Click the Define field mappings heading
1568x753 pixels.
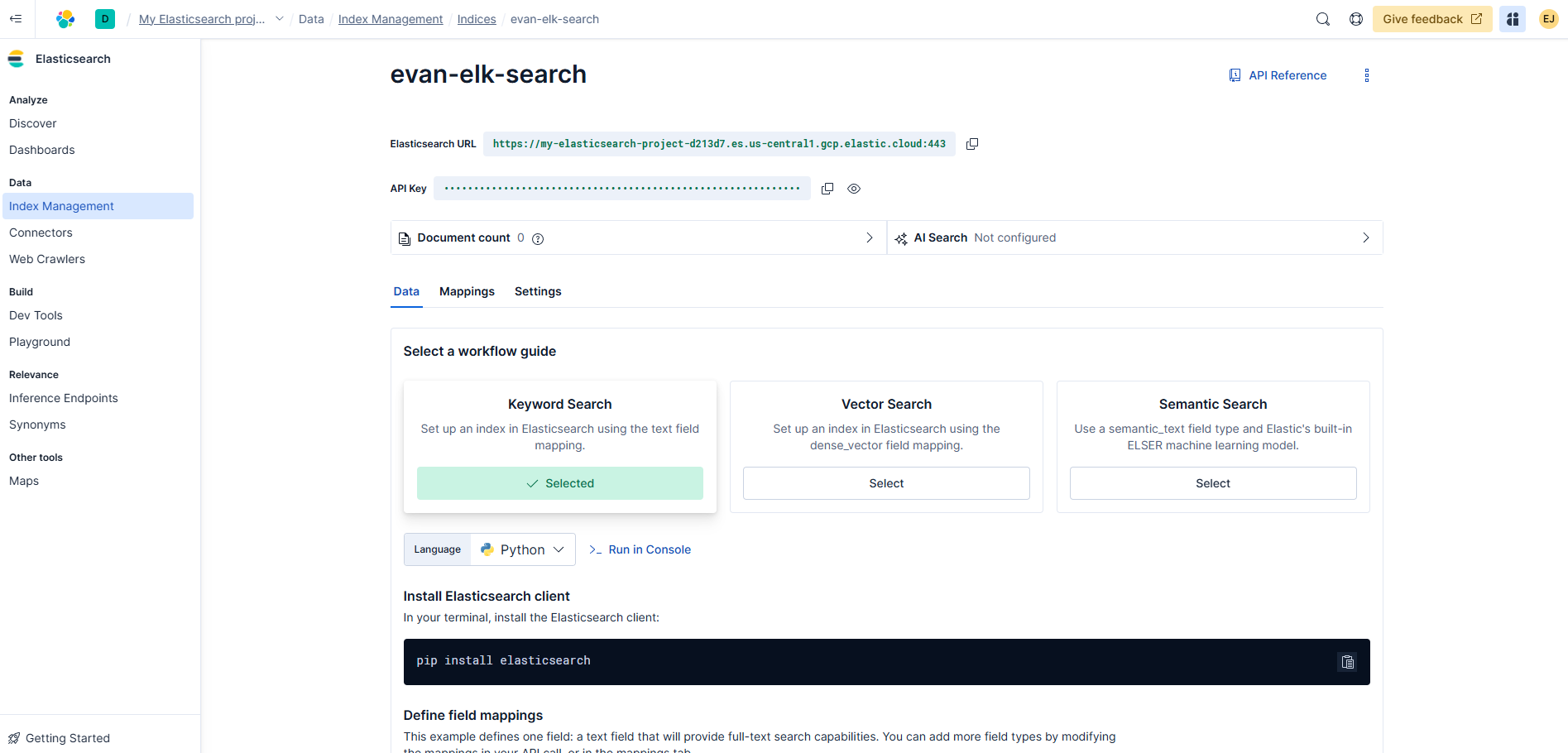pyautogui.click(x=473, y=715)
